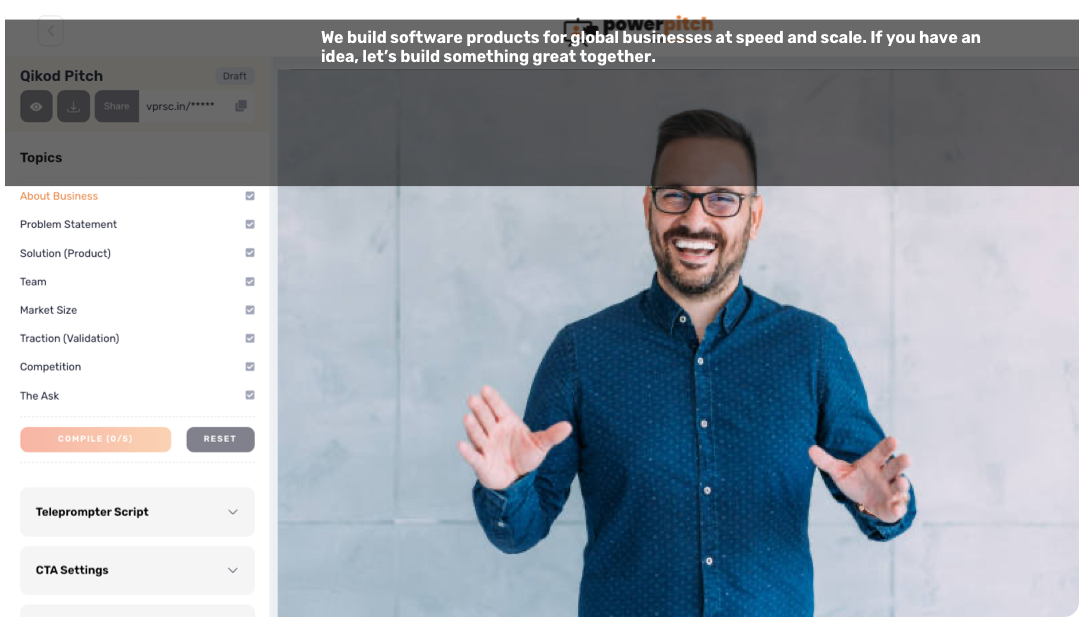
Task: Uncheck the Market Size checkbox
Action: [250, 310]
